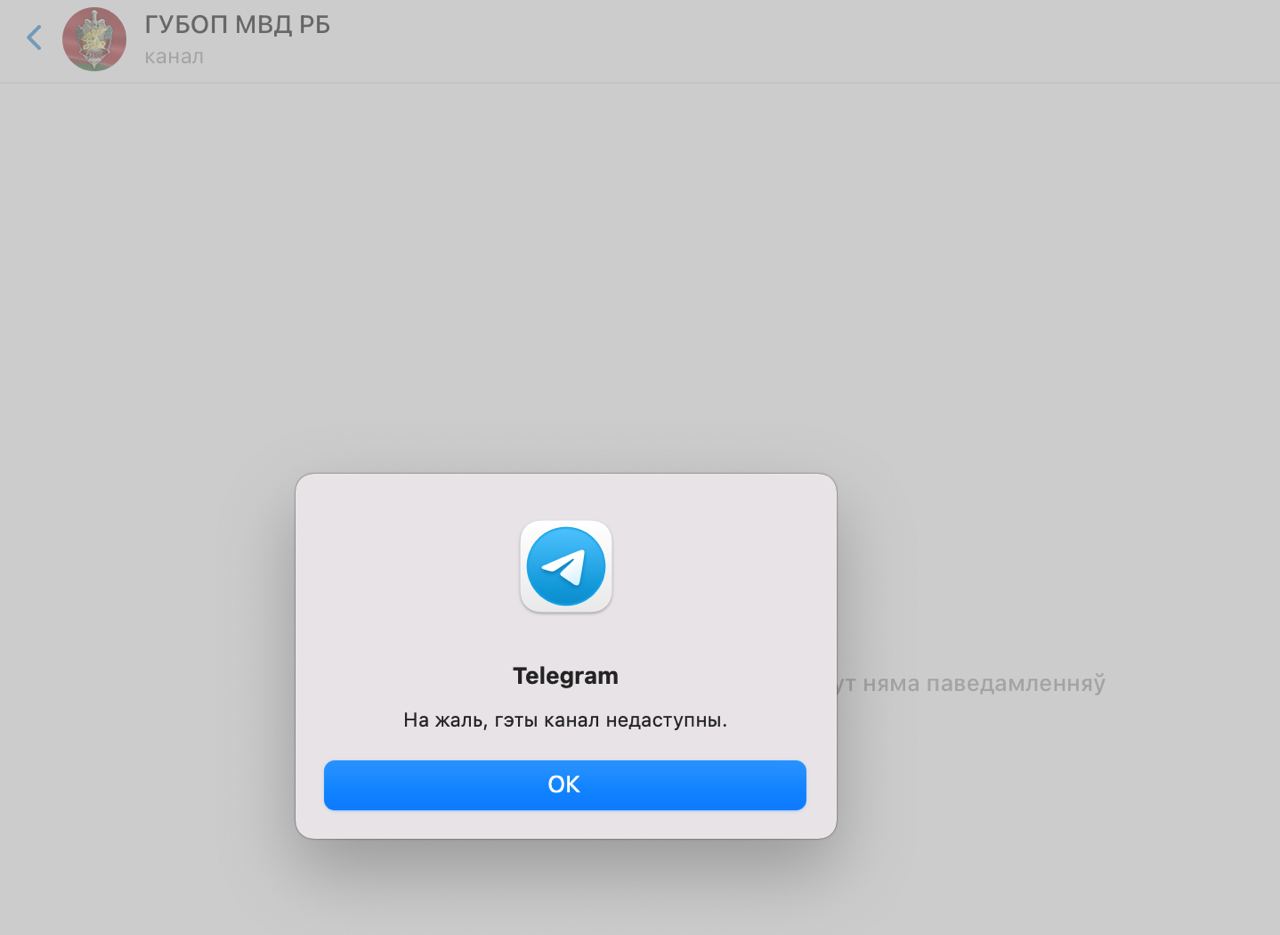Open the ГУБОП МВД РБ channel avatar
This screenshot has width=1280, height=935.
[x=94, y=39]
